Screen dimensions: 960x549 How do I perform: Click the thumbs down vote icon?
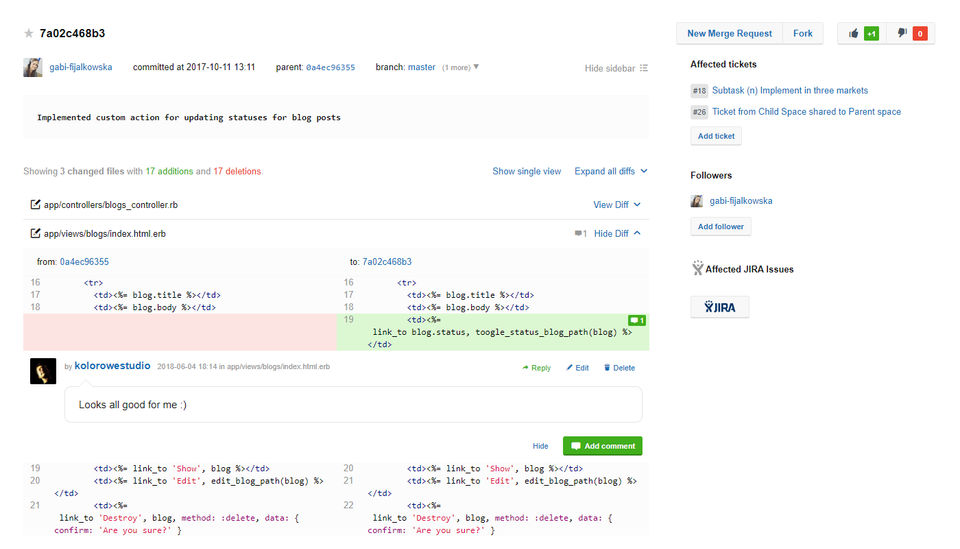click(902, 33)
